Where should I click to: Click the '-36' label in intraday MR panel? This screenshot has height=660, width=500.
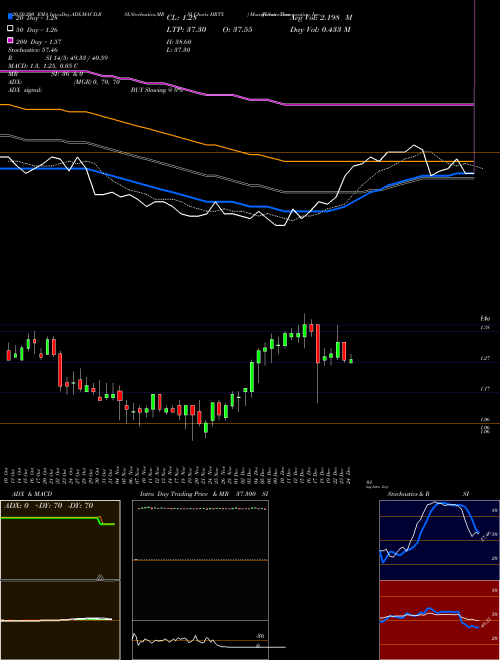(x=261, y=636)
